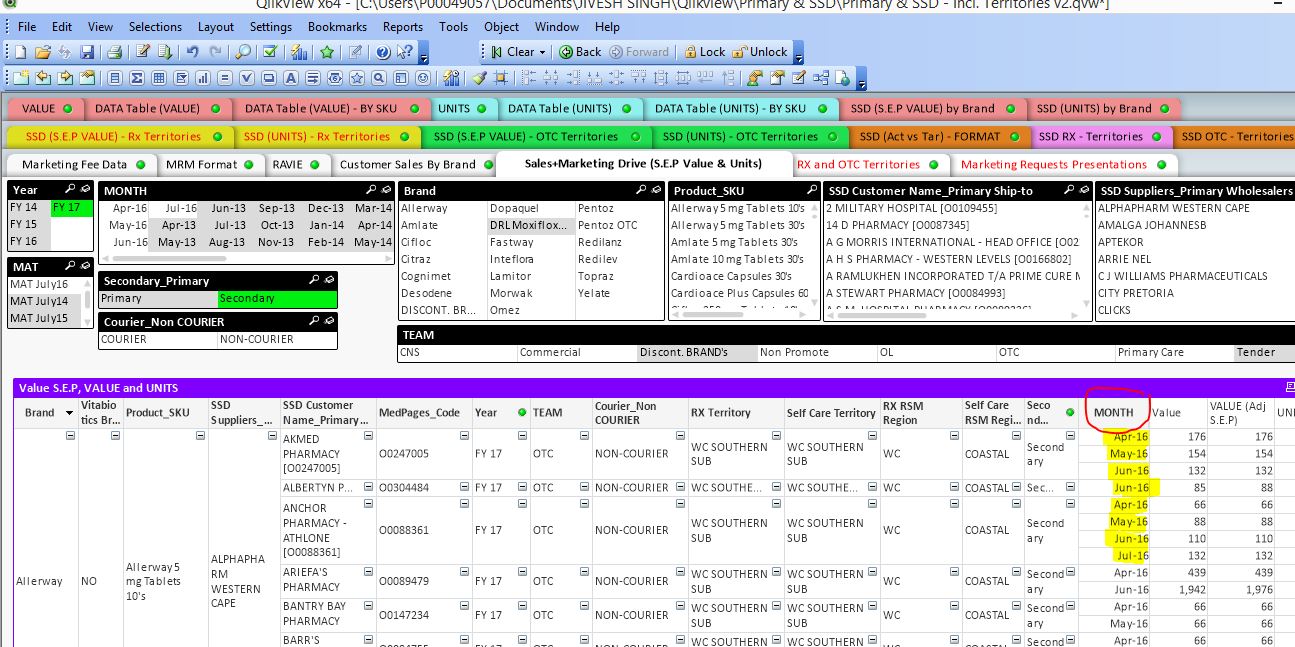The image size is (1295, 647).
Task: Click the Lock button
Action: pyautogui.click(x=706, y=51)
